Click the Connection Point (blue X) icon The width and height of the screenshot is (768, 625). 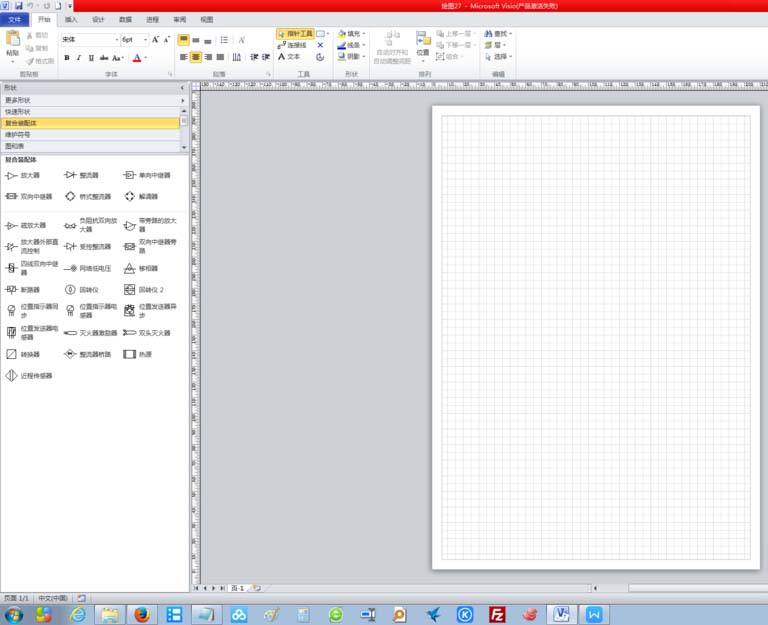(x=320, y=45)
